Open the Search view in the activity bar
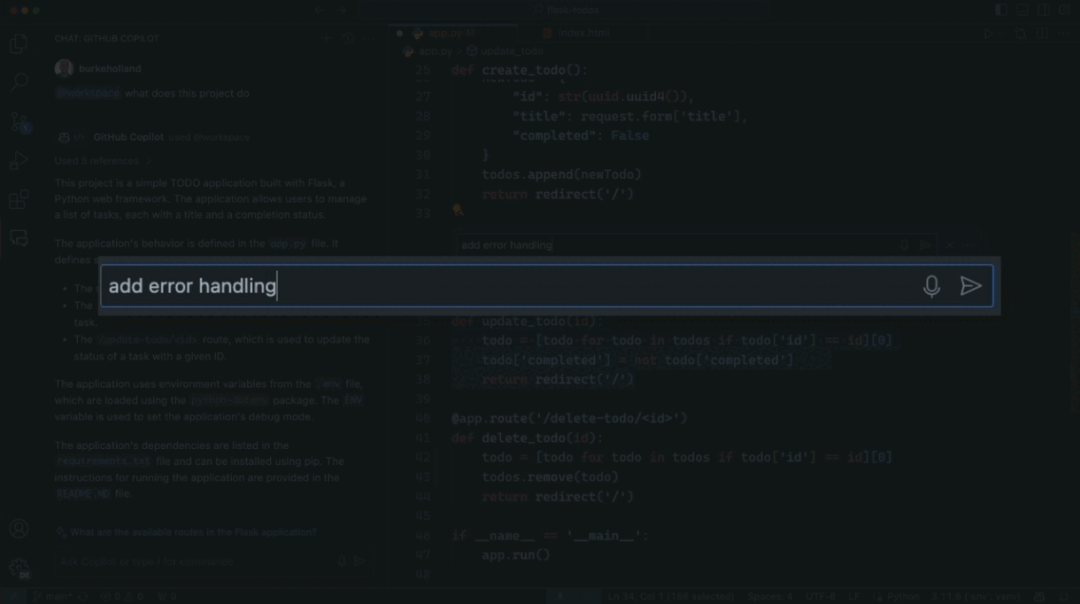The image size is (1080, 604). click(x=19, y=83)
